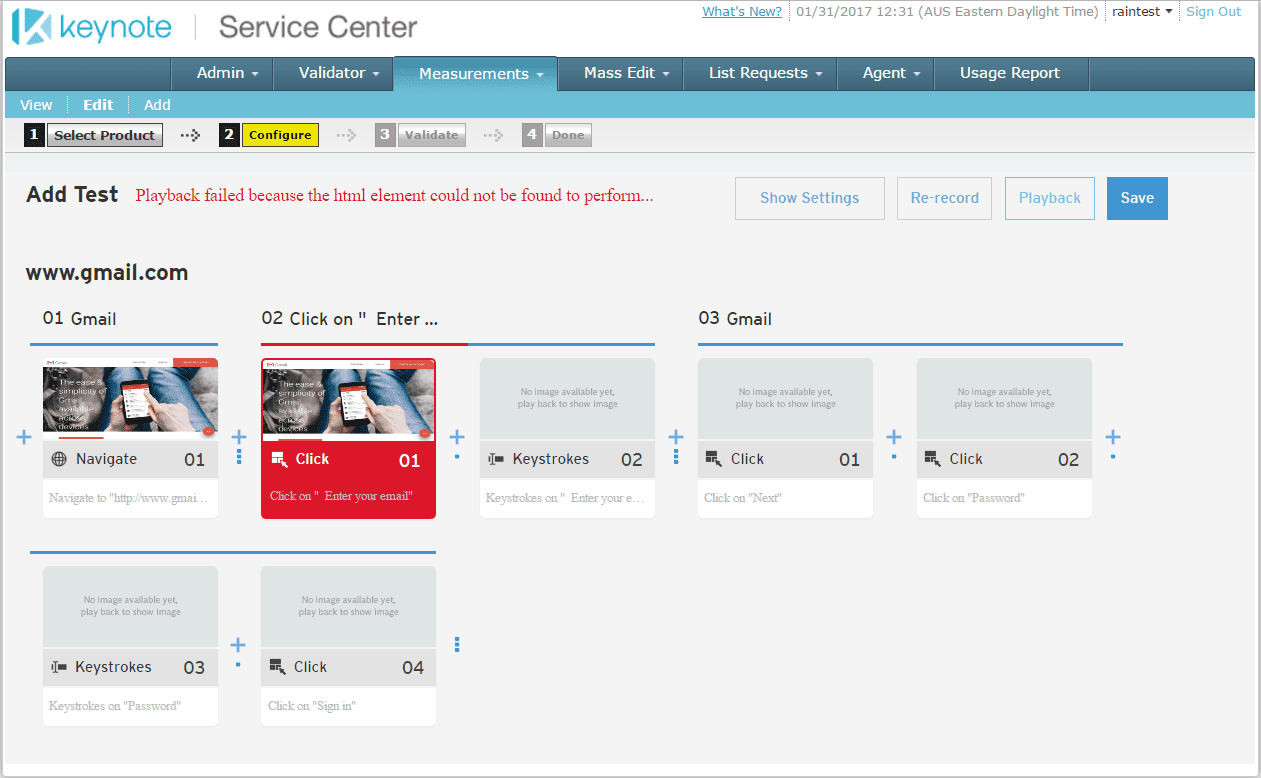Viewport: 1261px width, 778px height.
Task: Click the Keynote logo
Action: (92, 27)
